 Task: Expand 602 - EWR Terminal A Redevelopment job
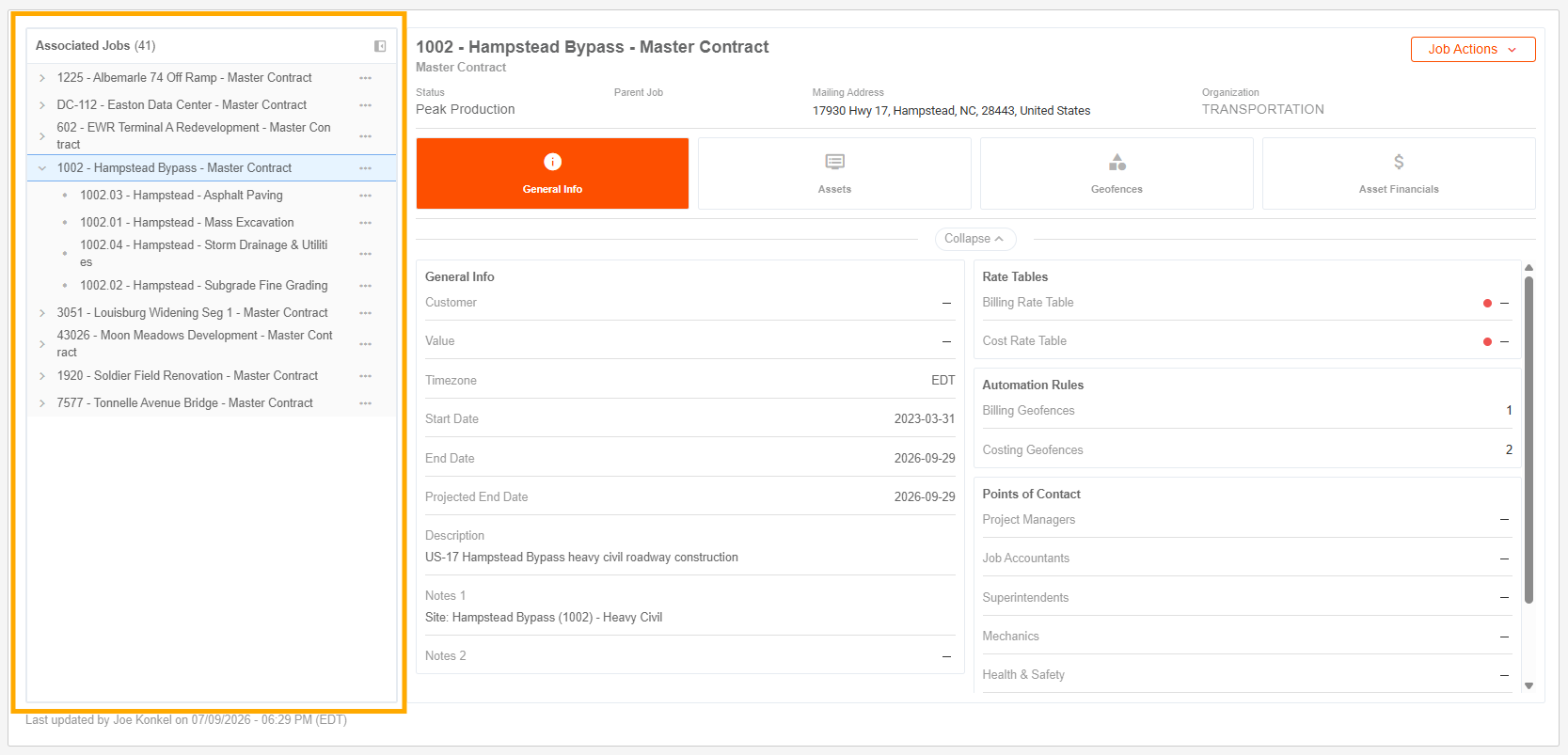pyautogui.click(x=42, y=136)
